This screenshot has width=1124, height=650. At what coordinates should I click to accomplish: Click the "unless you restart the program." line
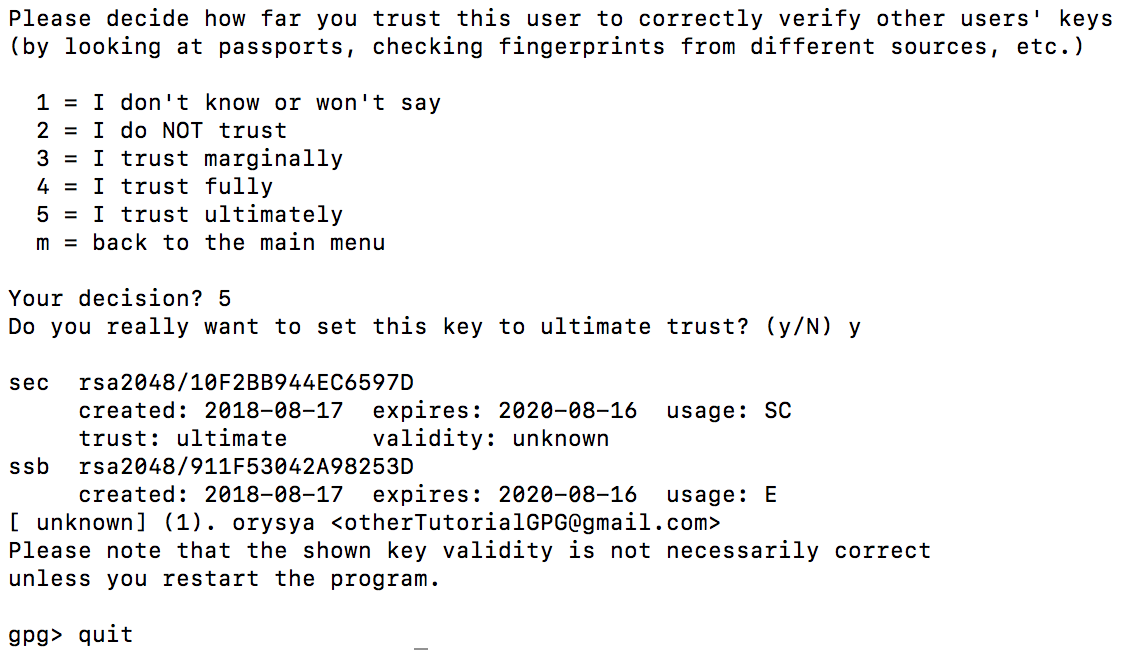(x=224, y=579)
